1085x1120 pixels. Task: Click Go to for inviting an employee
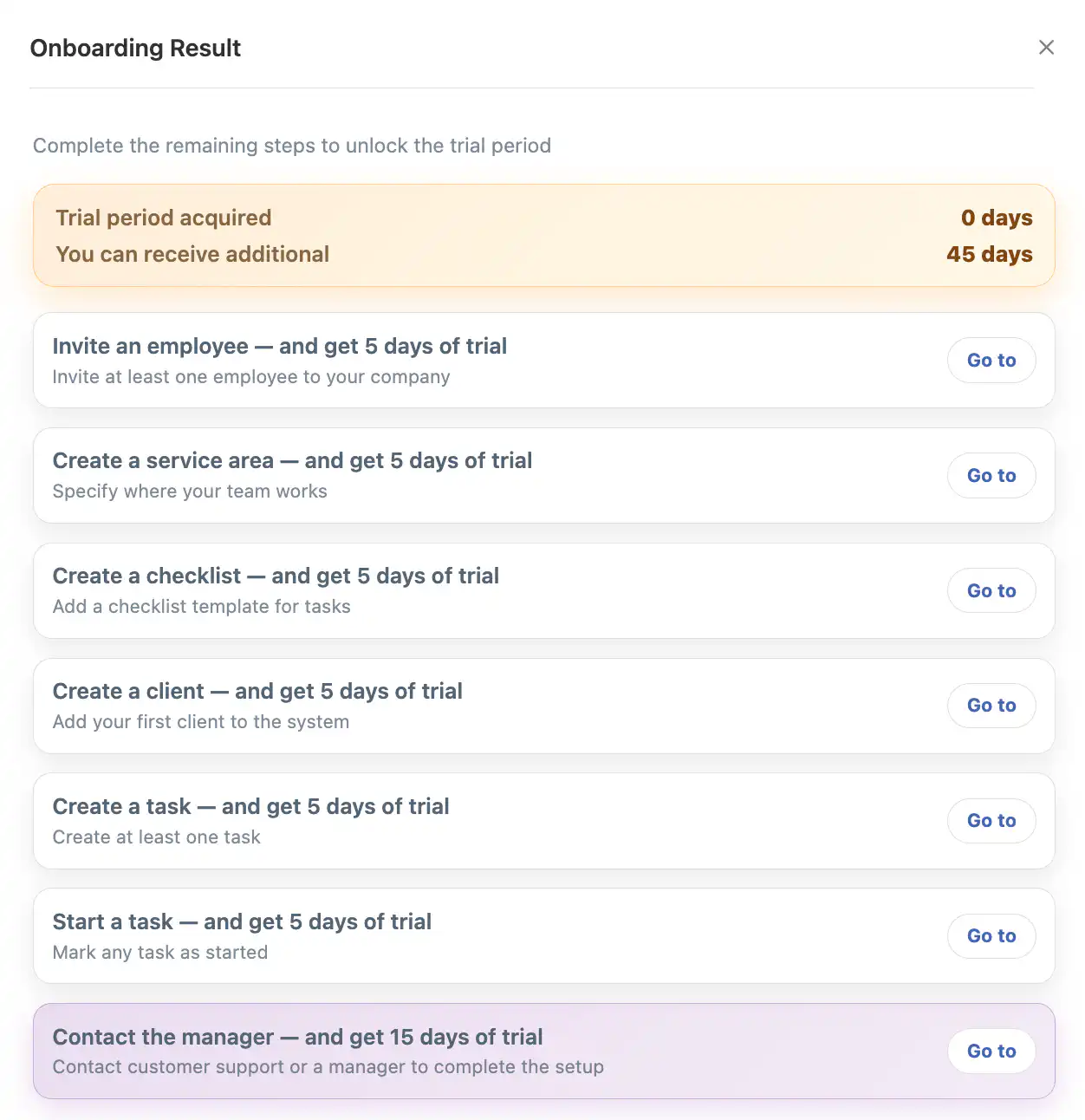coord(991,360)
